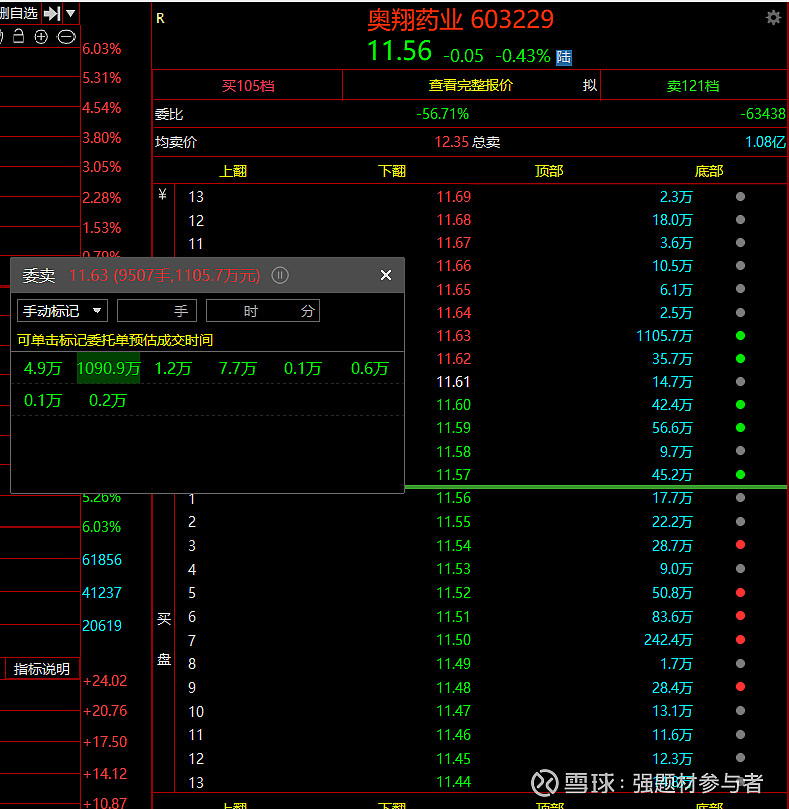Viewport: 789px width, 809px height.
Task: Click the top 底部 button
Action: click(x=709, y=171)
